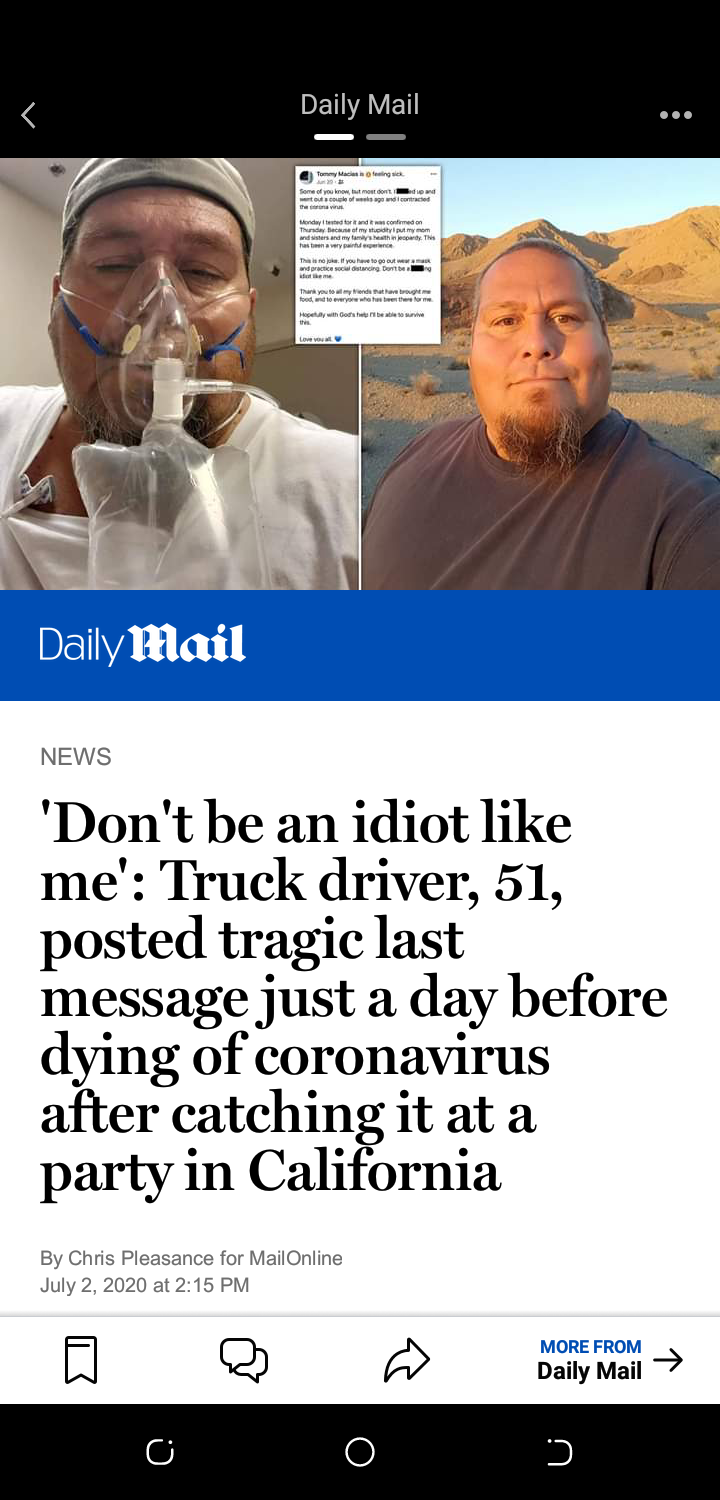
Task: Tap the NEWS category label
Action: [x=76, y=757]
